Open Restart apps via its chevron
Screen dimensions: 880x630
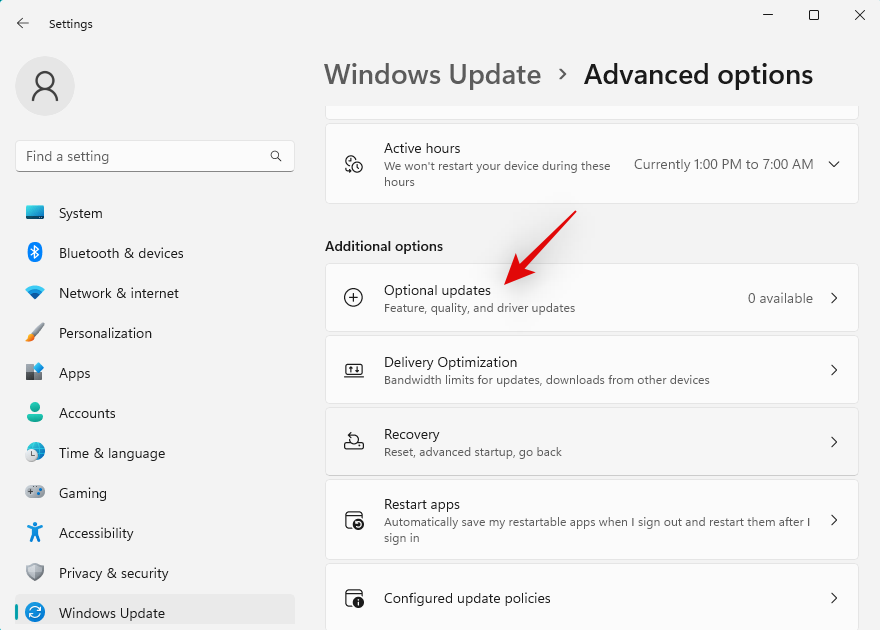click(834, 520)
